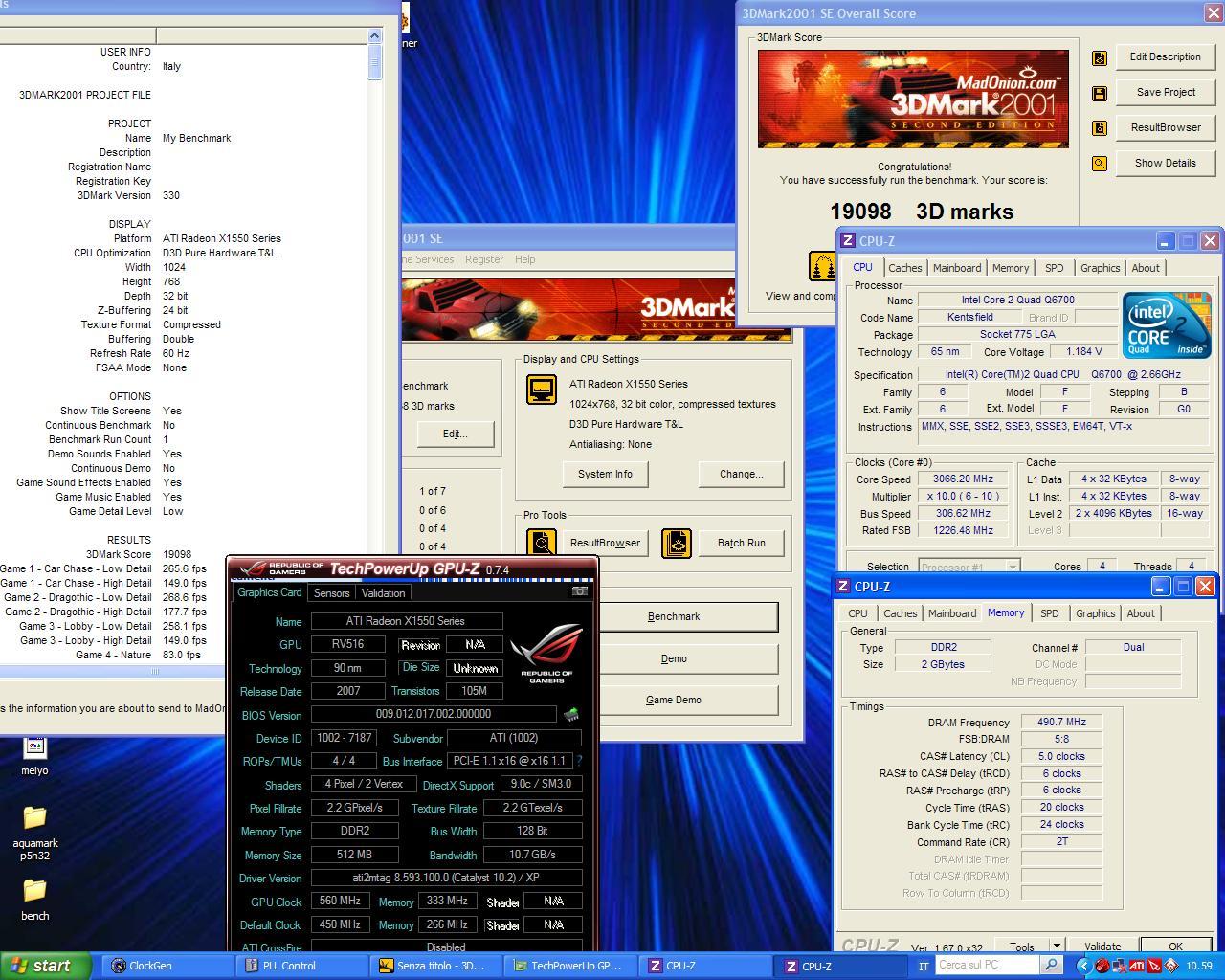Image resolution: width=1225 pixels, height=980 pixels.
Task: Switch to the Mainboard tab in upper CPU-Z window
Action: pos(957,268)
